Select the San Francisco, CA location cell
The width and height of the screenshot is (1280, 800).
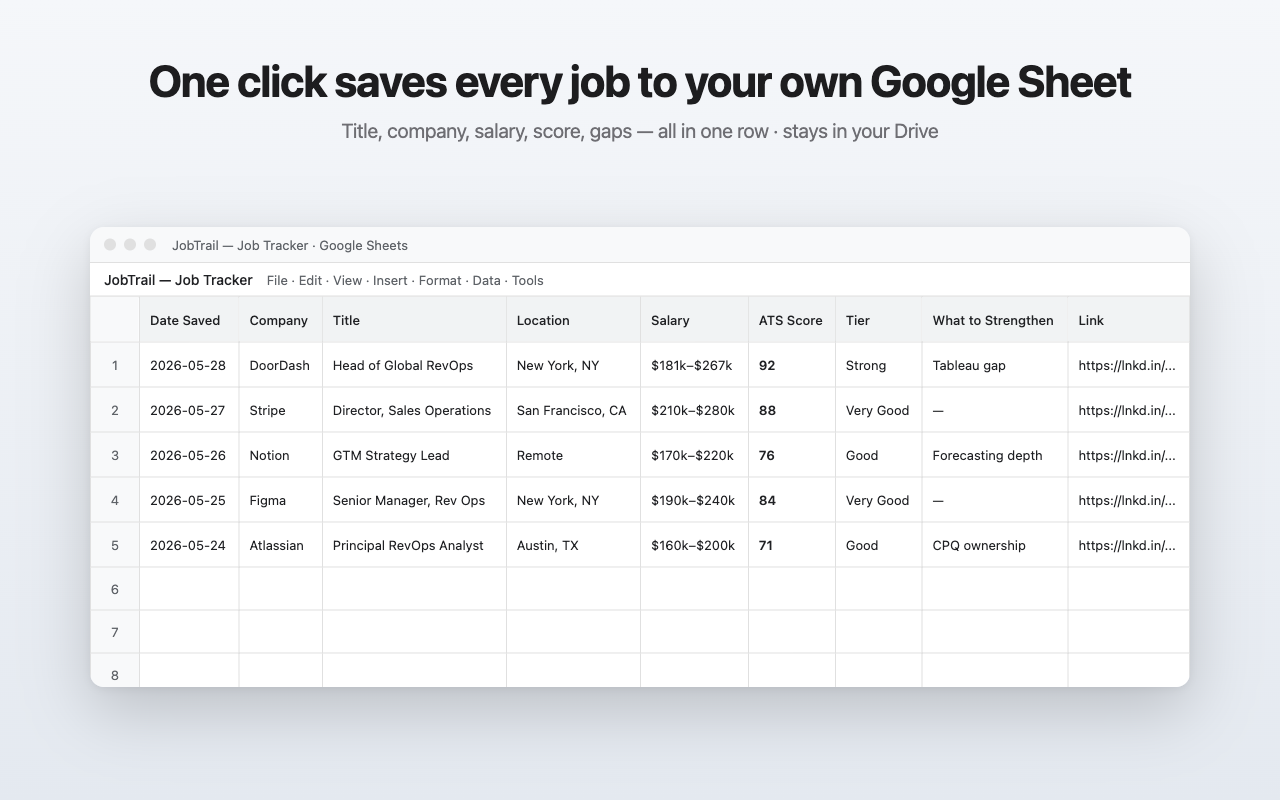[x=573, y=410]
